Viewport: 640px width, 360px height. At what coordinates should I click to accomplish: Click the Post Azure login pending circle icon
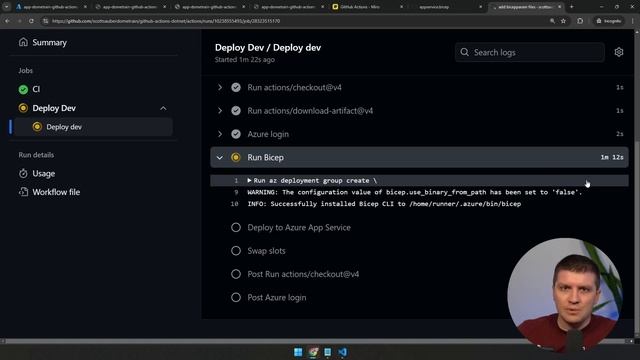236,298
